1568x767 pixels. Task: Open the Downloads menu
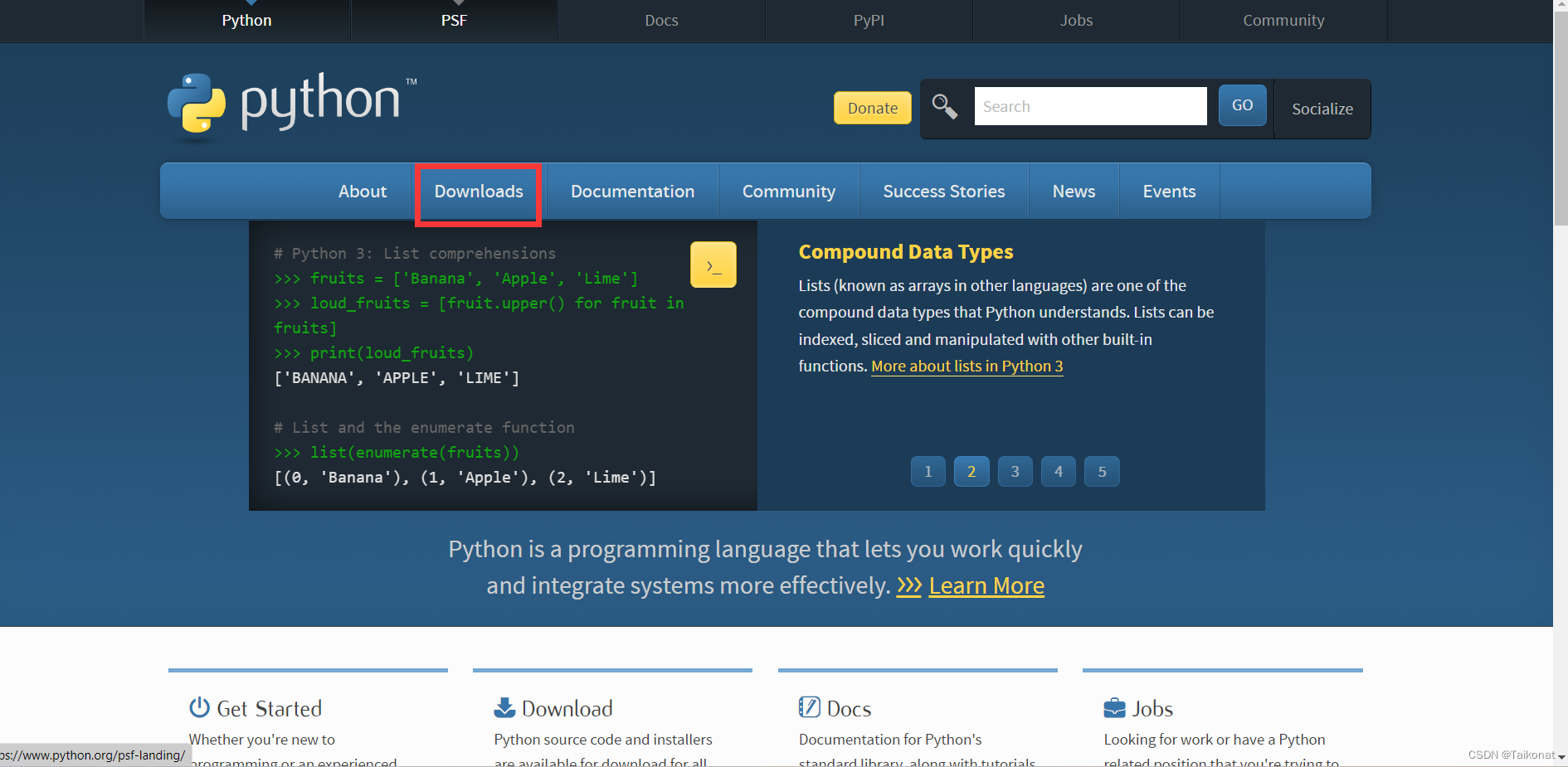(479, 192)
